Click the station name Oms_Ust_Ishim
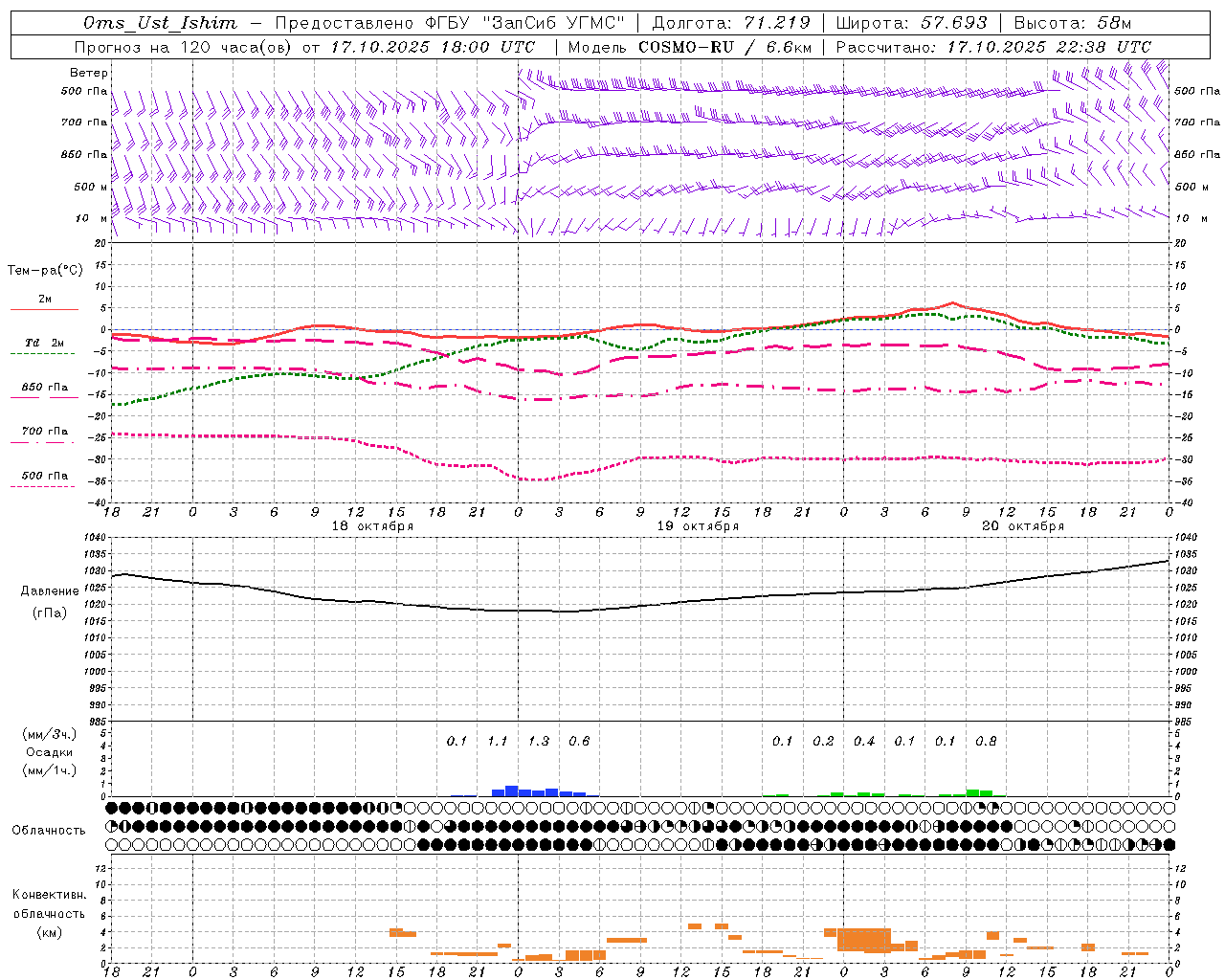 coord(160,23)
